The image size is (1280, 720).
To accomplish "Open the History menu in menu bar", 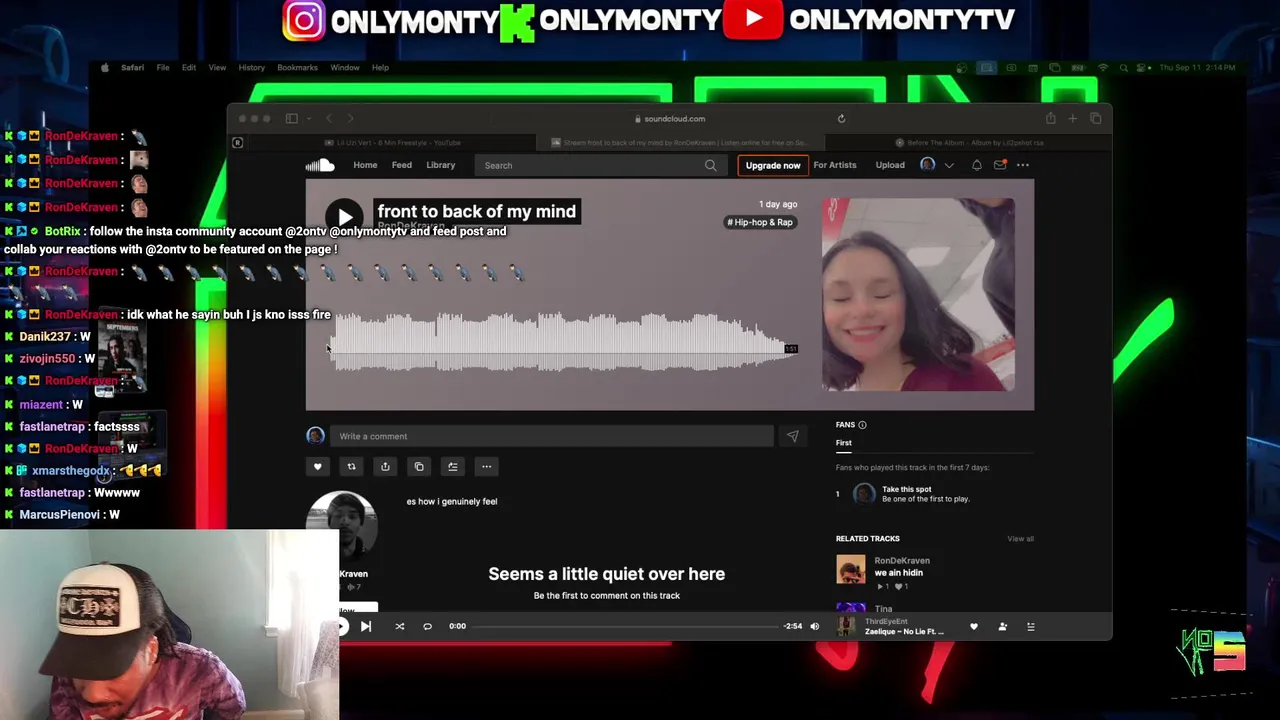I will click(251, 67).
